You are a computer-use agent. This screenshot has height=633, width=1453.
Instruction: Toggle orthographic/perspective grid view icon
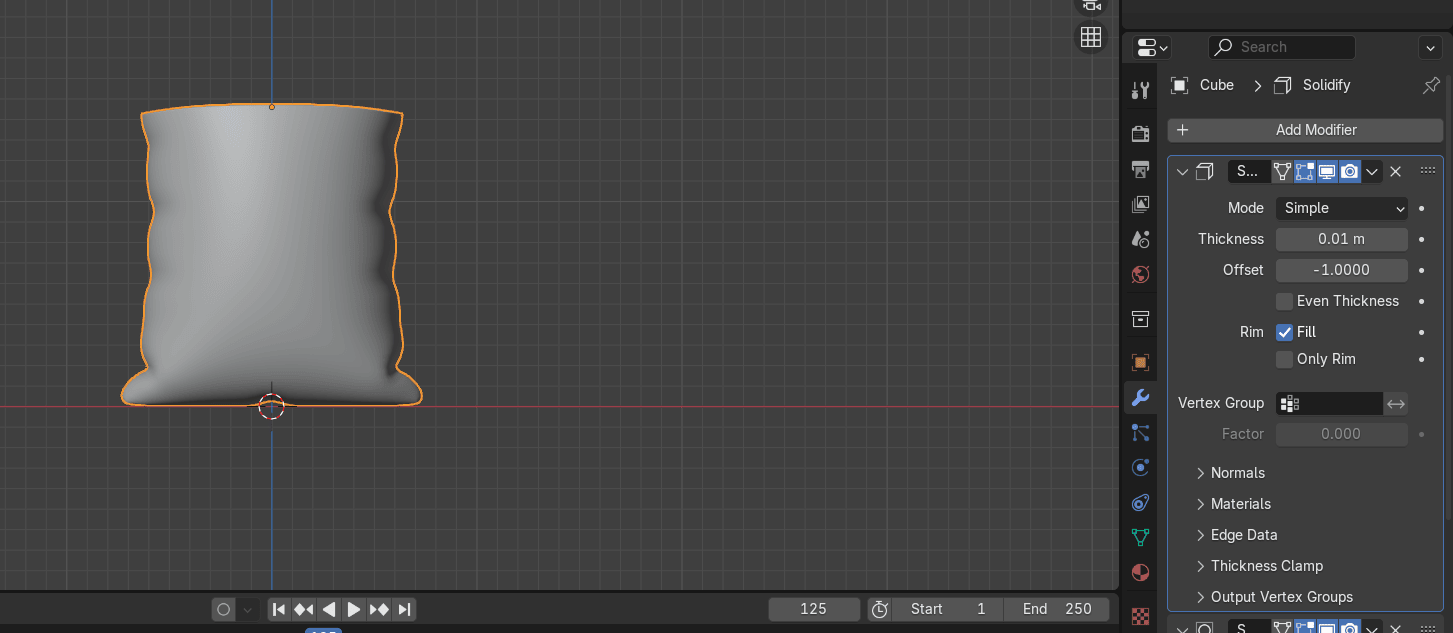pyautogui.click(x=1090, y=38)
